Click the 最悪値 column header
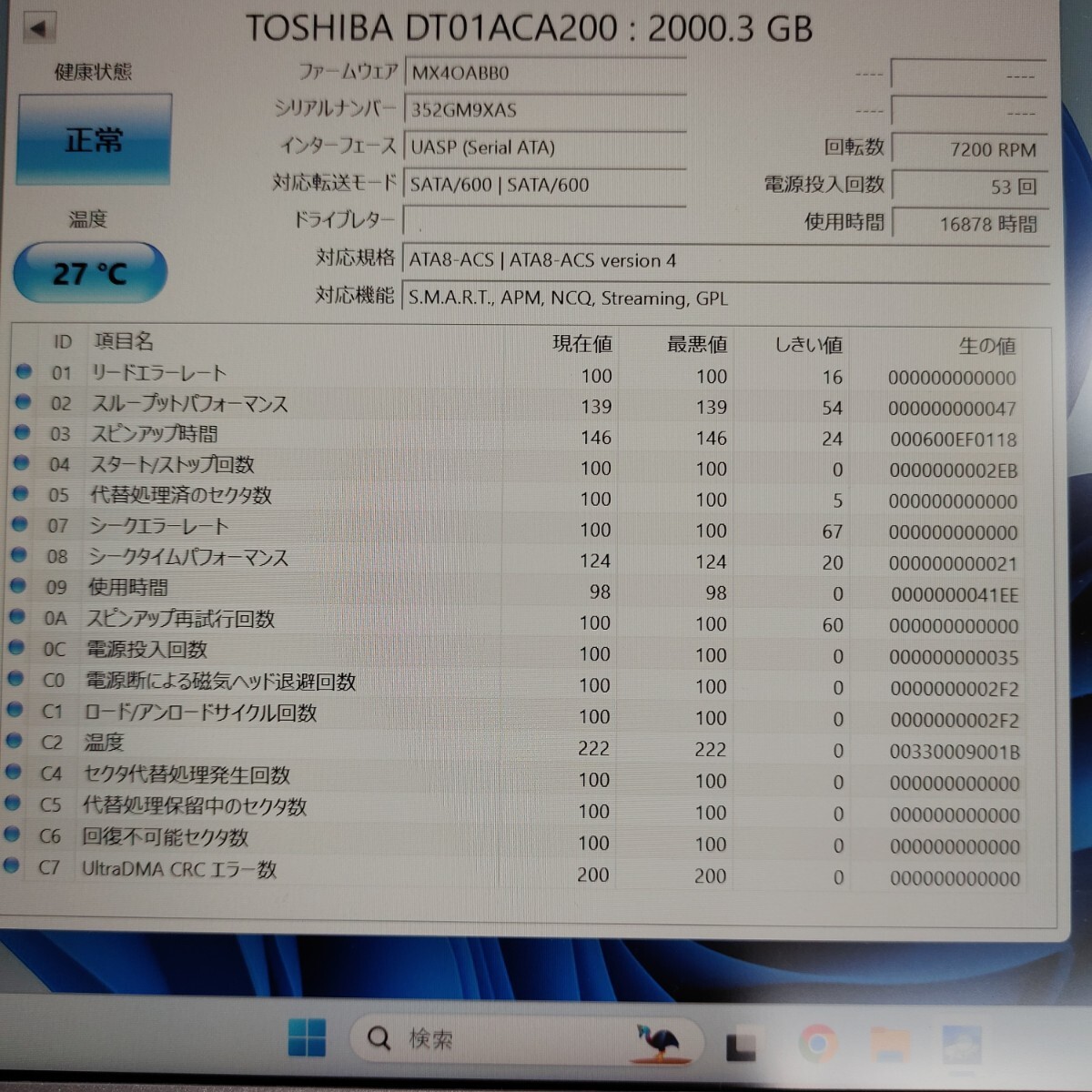This screenshot has width=1092, height=1092. pyautogui.click(x=697, y=344)
